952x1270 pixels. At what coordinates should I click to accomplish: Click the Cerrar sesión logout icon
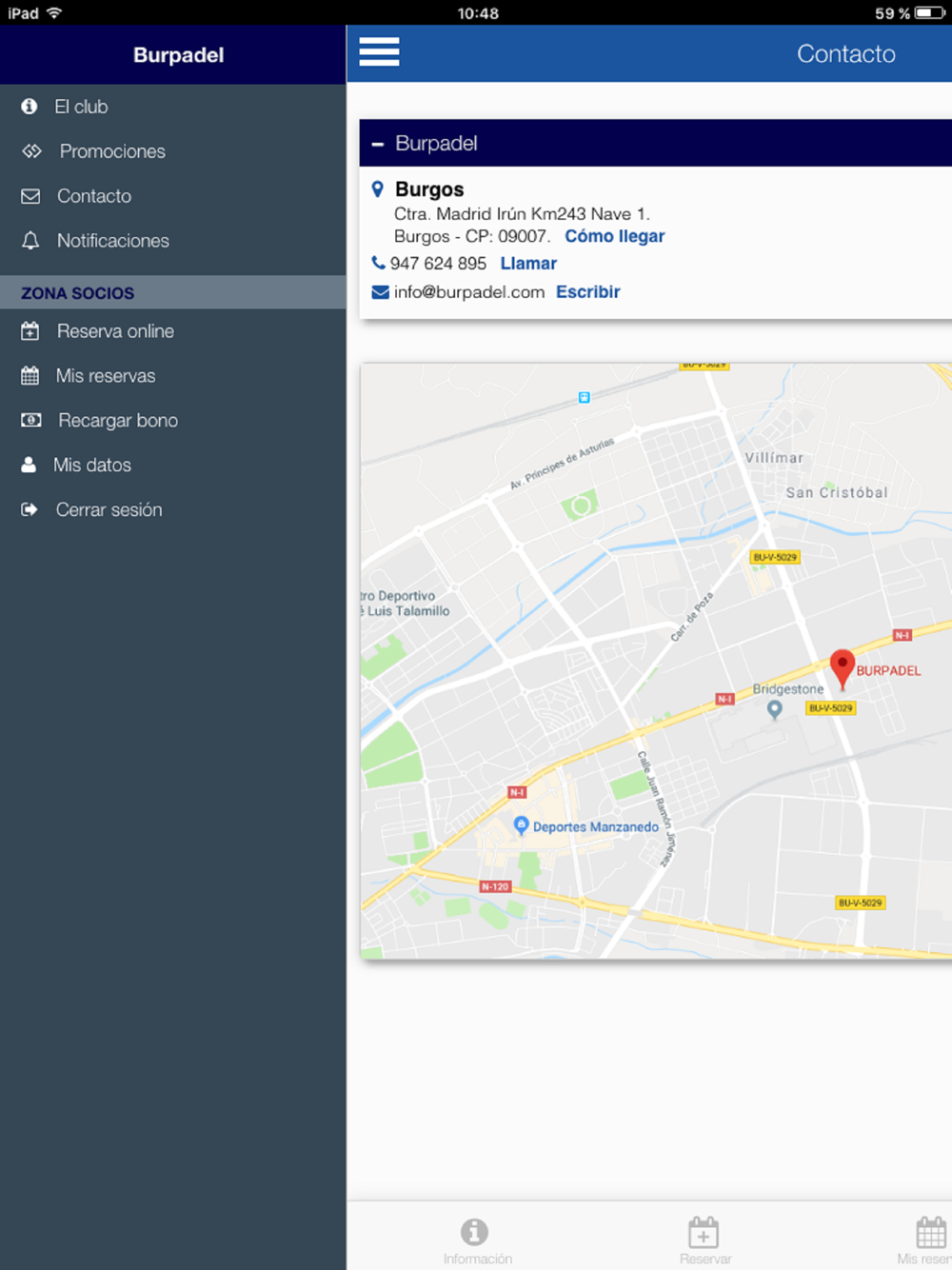30,509
